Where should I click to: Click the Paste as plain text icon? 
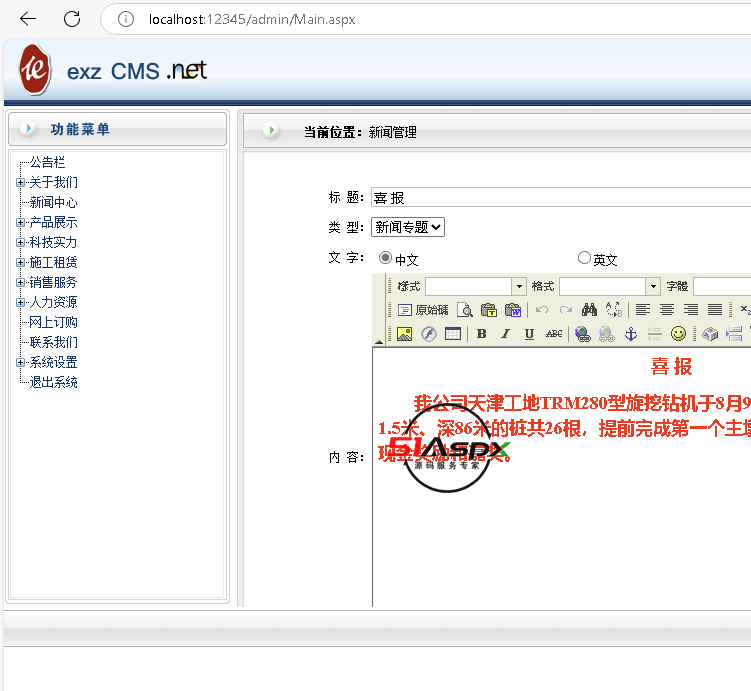click(489, 310)
